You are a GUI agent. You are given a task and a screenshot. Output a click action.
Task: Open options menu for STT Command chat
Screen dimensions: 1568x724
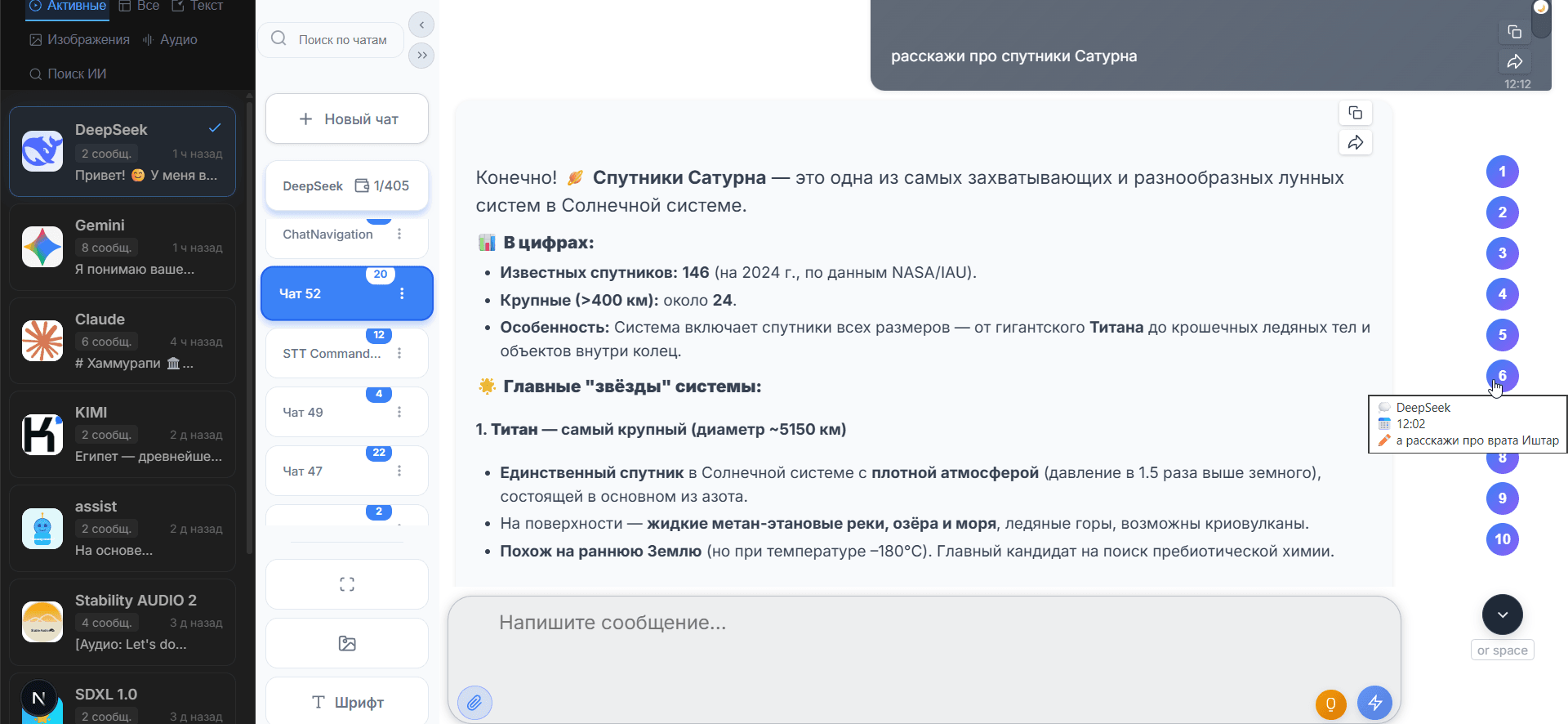[399, 353]
